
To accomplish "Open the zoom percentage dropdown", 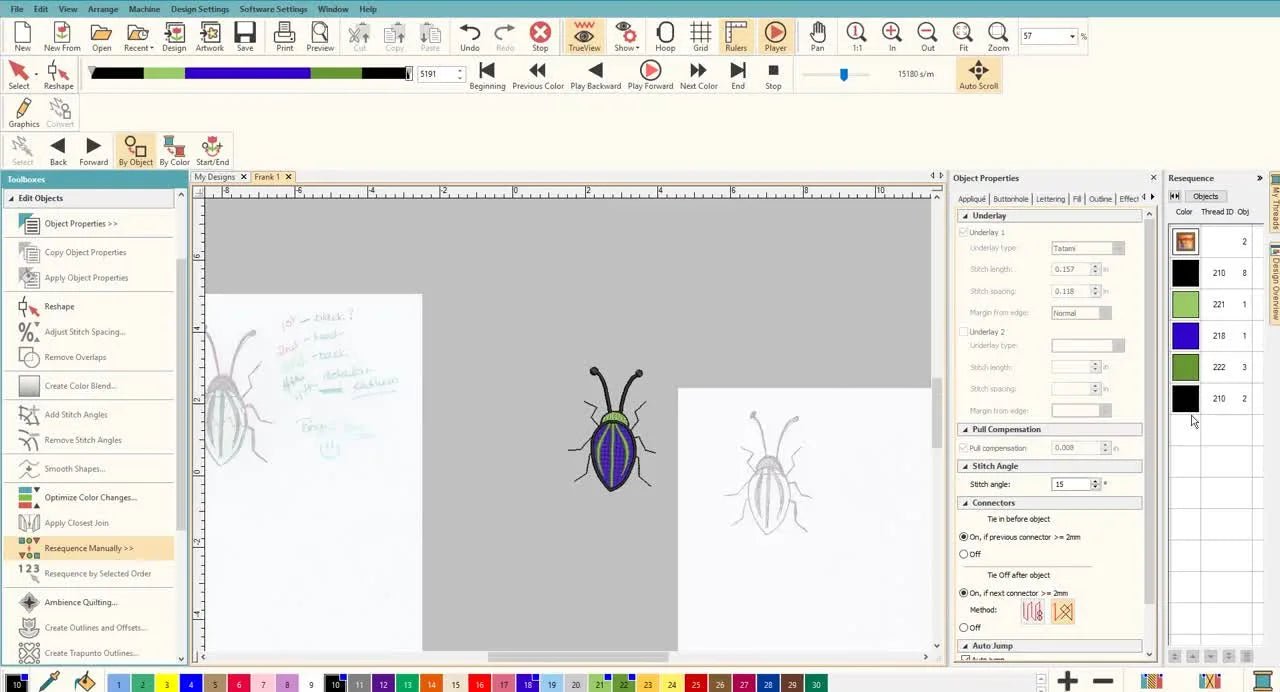I will click(x=1072, y=37).
